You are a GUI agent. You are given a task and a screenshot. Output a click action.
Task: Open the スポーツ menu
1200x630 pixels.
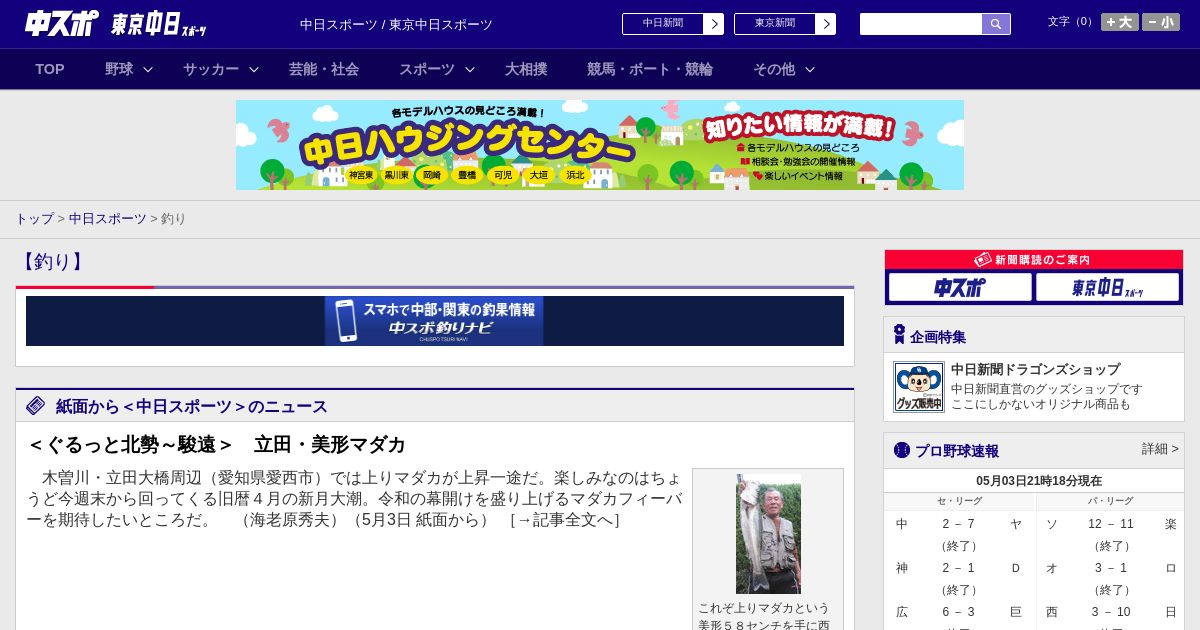click(x=427, y=69)
